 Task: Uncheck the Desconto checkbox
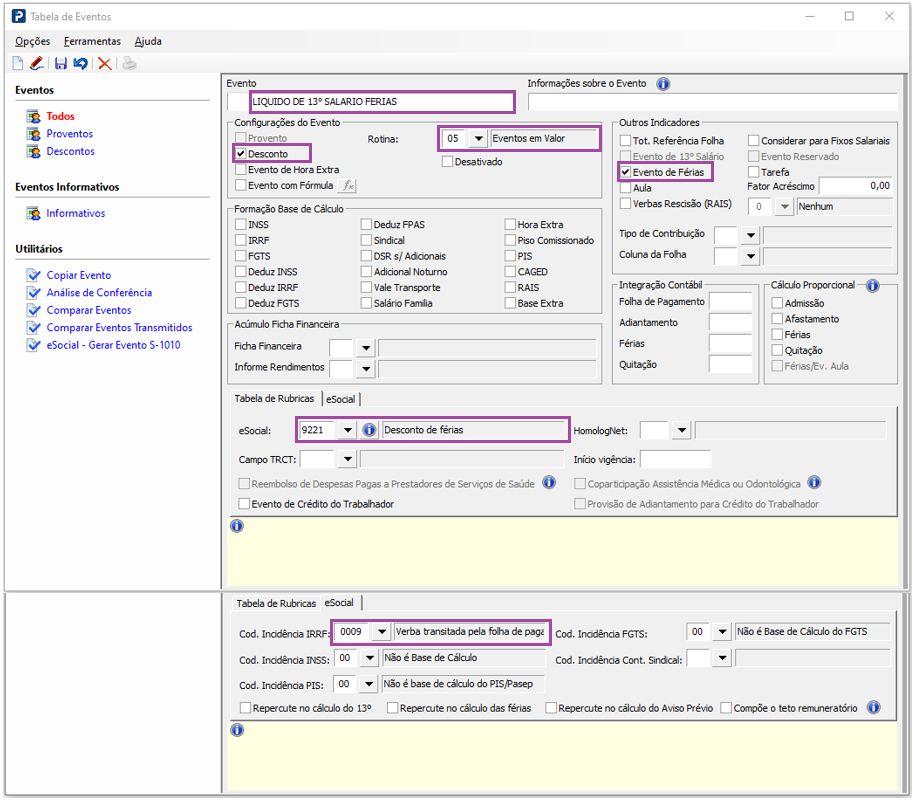pyautogui.click(x=240, y=154)
